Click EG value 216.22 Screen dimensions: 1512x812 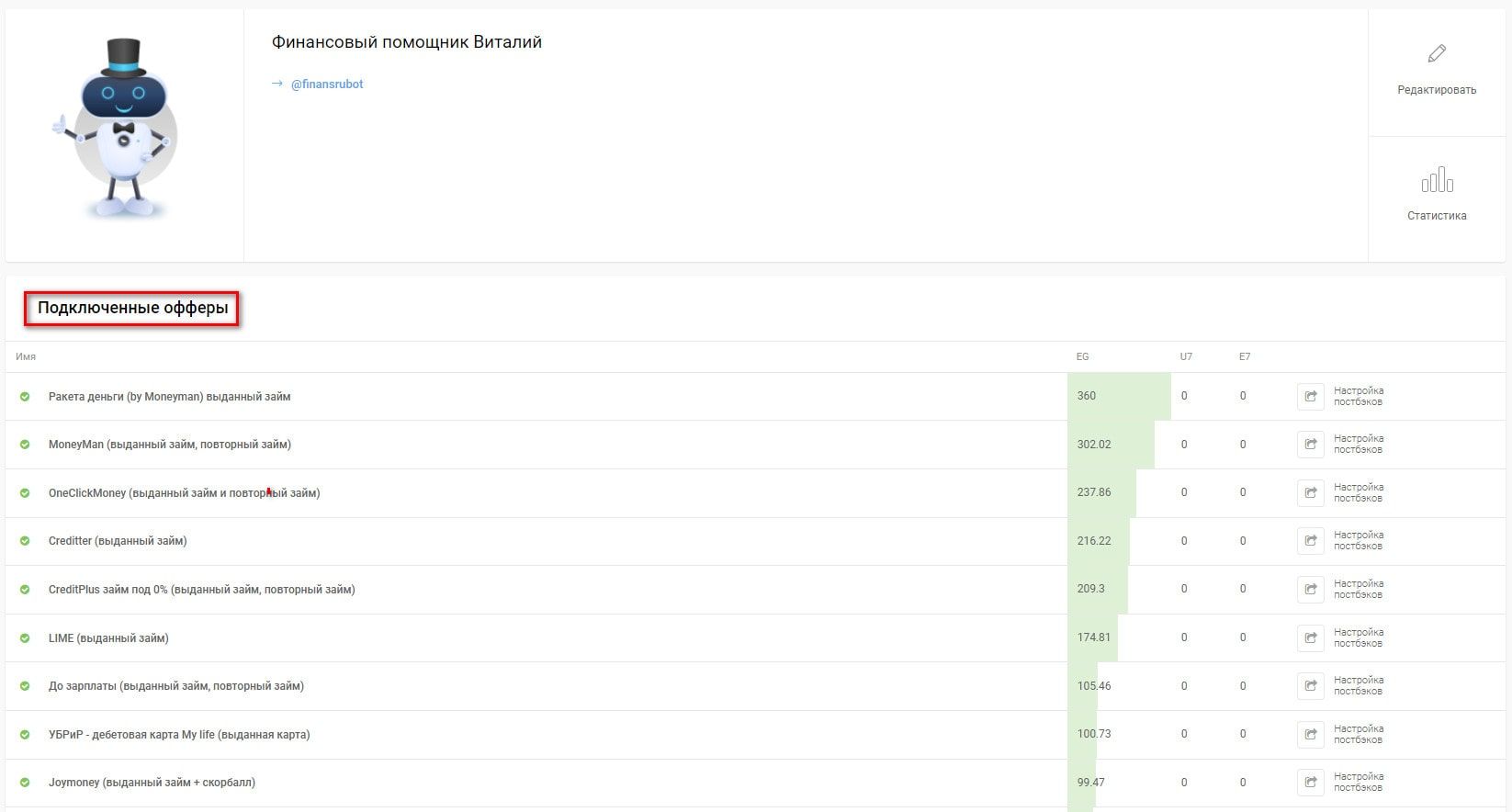1094,541
